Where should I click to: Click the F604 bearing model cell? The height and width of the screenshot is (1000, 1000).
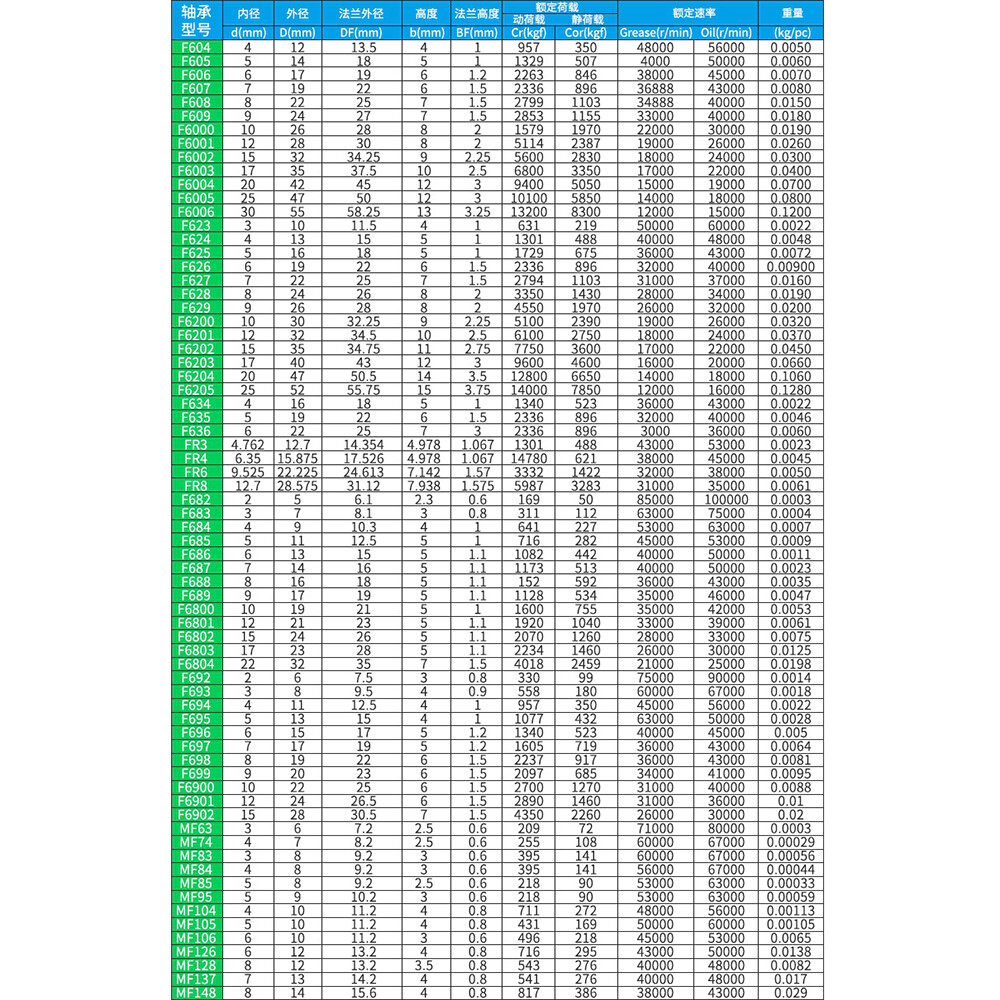click(196, 47)
